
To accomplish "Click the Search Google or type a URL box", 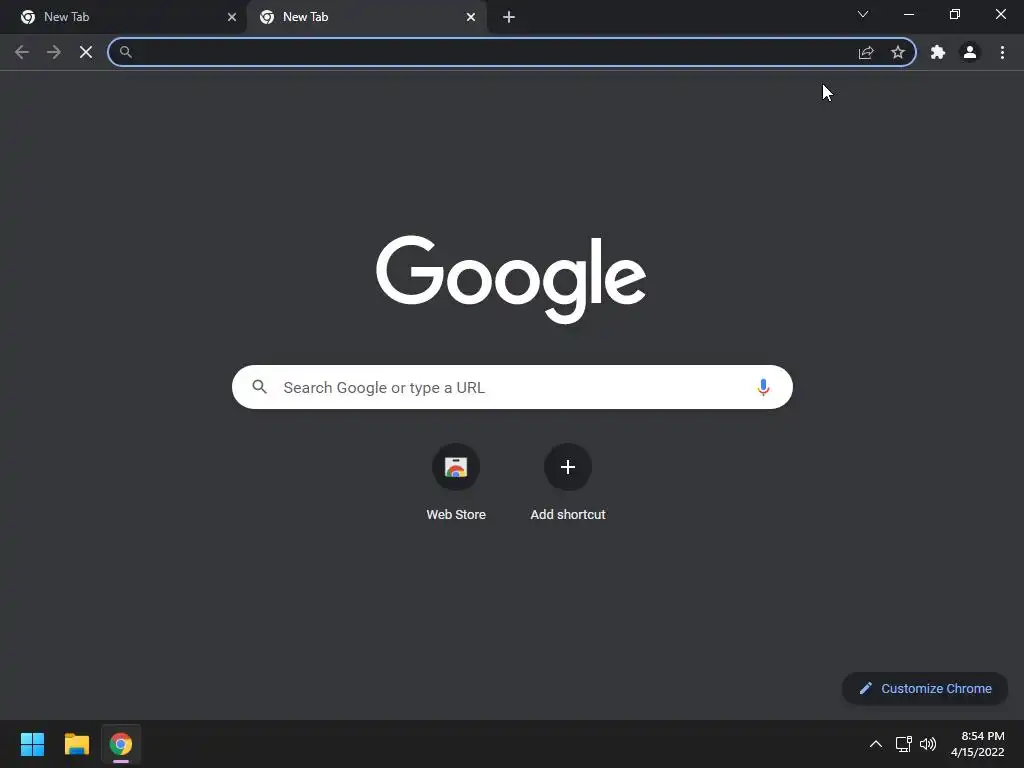I will click(x=512, y=387).
